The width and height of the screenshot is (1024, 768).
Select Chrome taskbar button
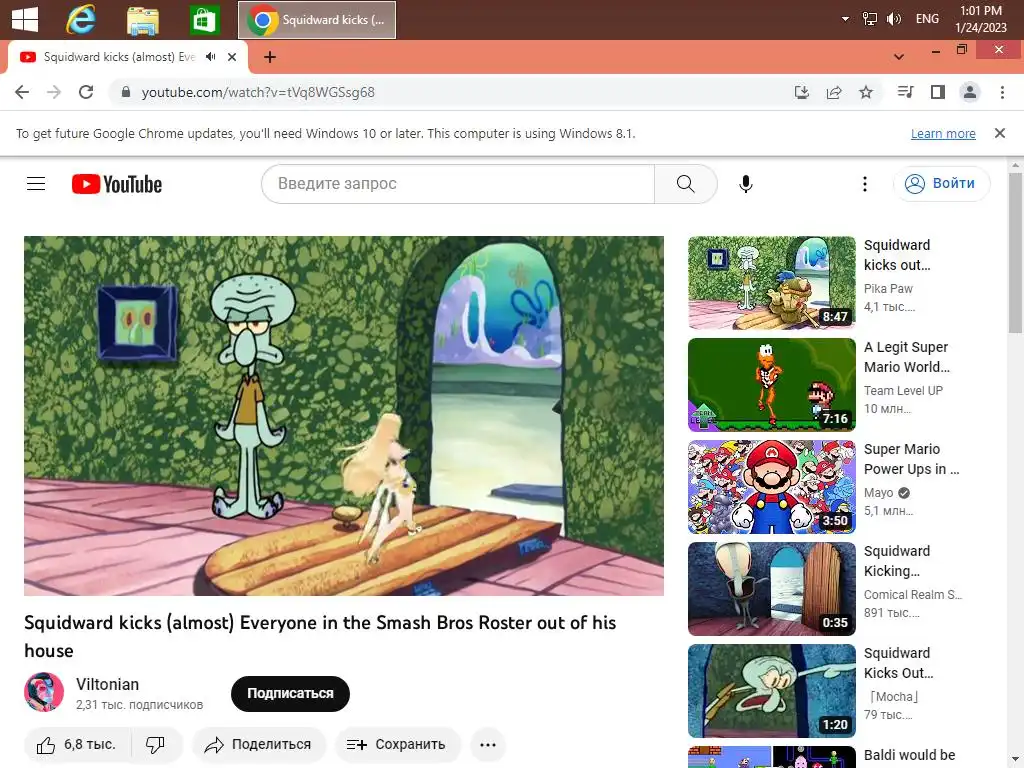(317, 20)
